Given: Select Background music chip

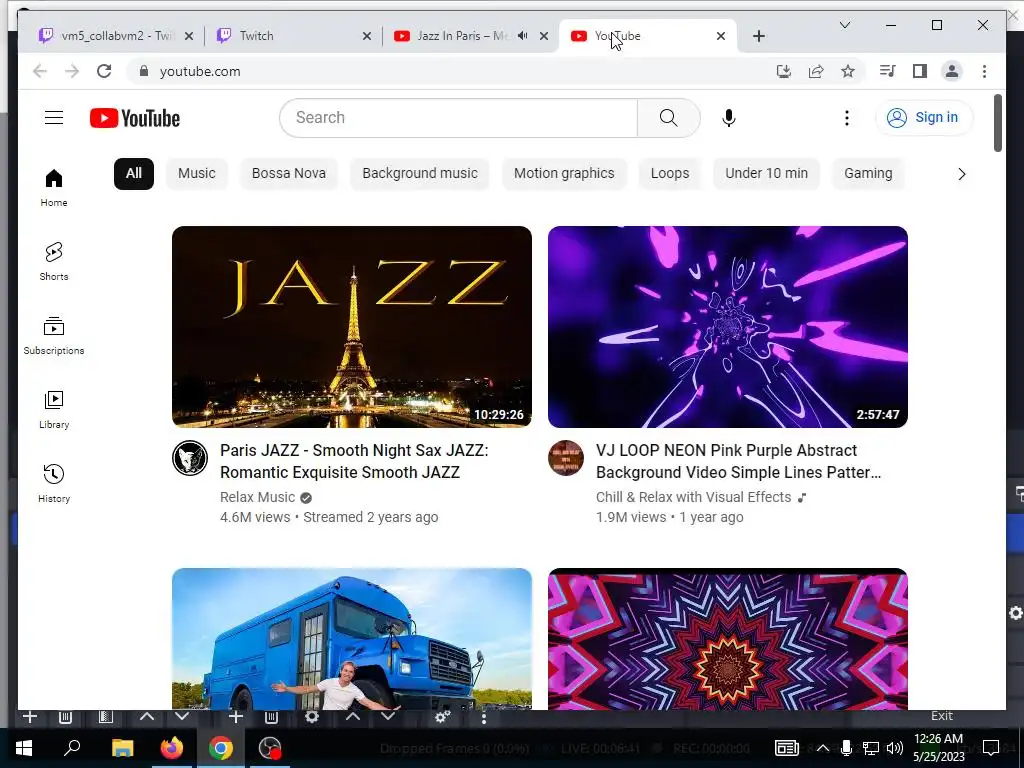Looking at the screenshot, I should (x=420, y=174).
